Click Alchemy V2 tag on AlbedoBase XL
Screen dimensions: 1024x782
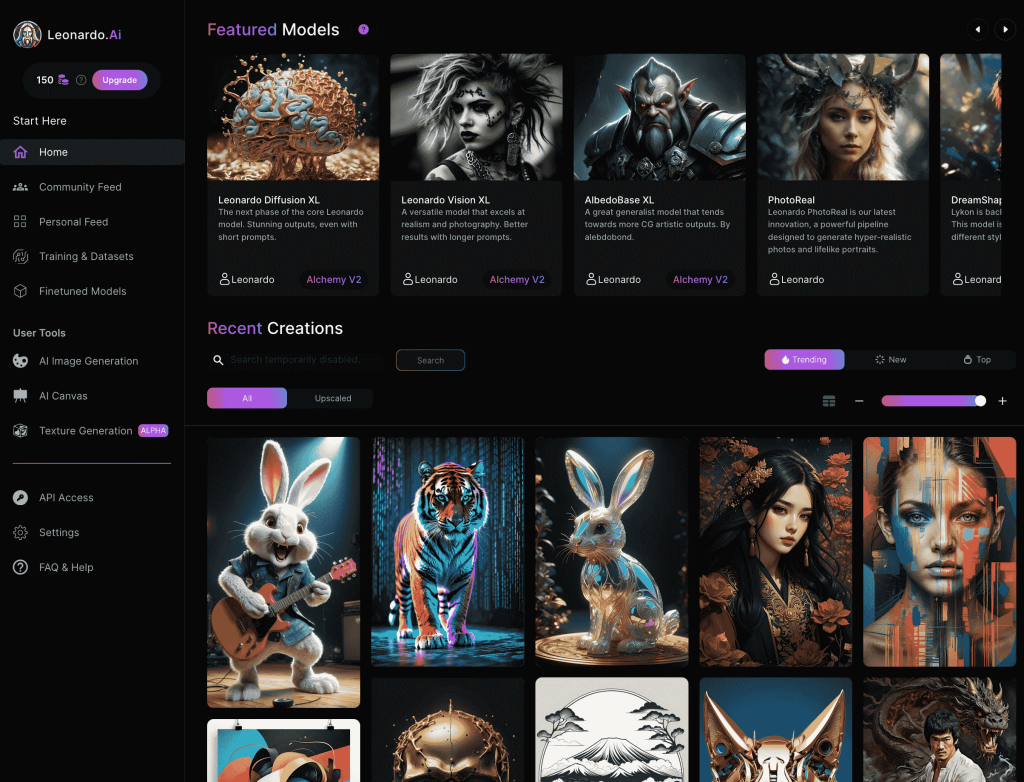(700, 280)
